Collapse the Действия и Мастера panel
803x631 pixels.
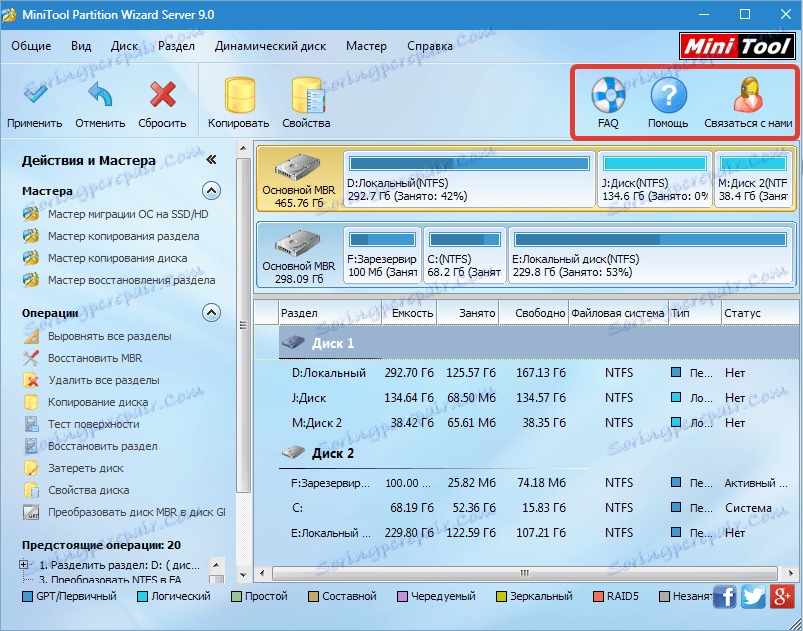coord(211,160)
